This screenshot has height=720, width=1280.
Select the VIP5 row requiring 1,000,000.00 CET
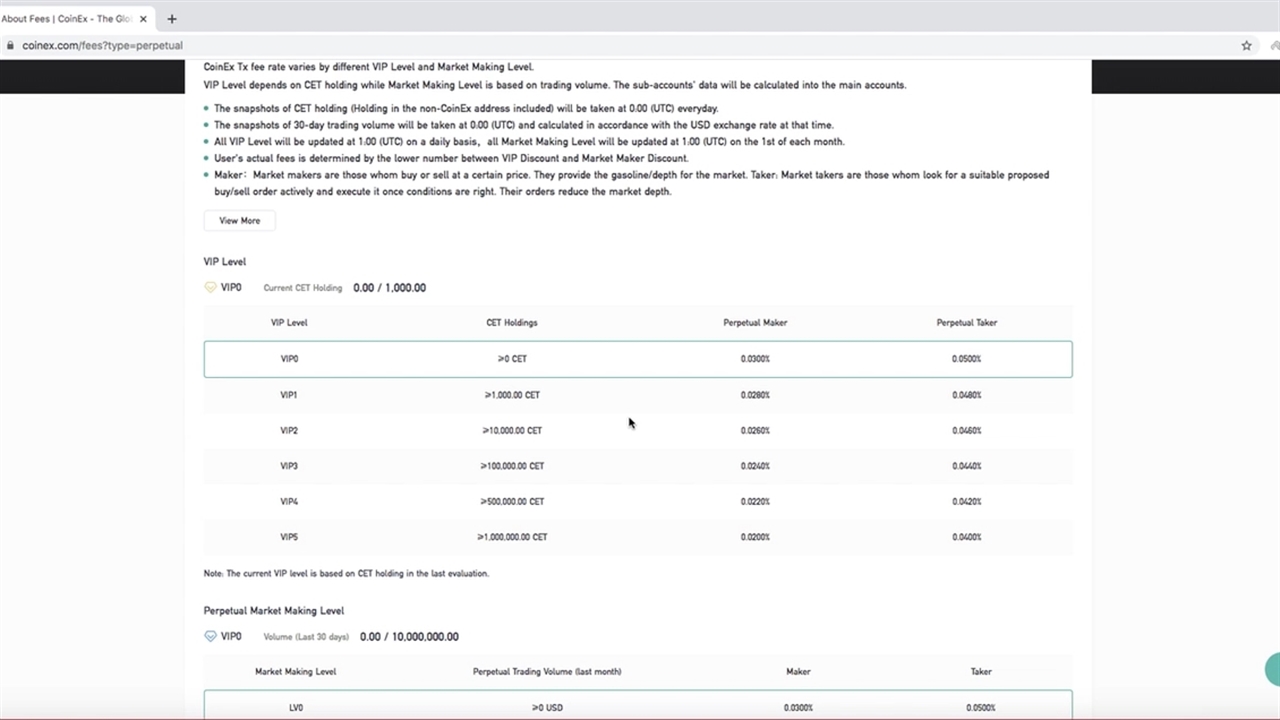(x=637, y=537)
